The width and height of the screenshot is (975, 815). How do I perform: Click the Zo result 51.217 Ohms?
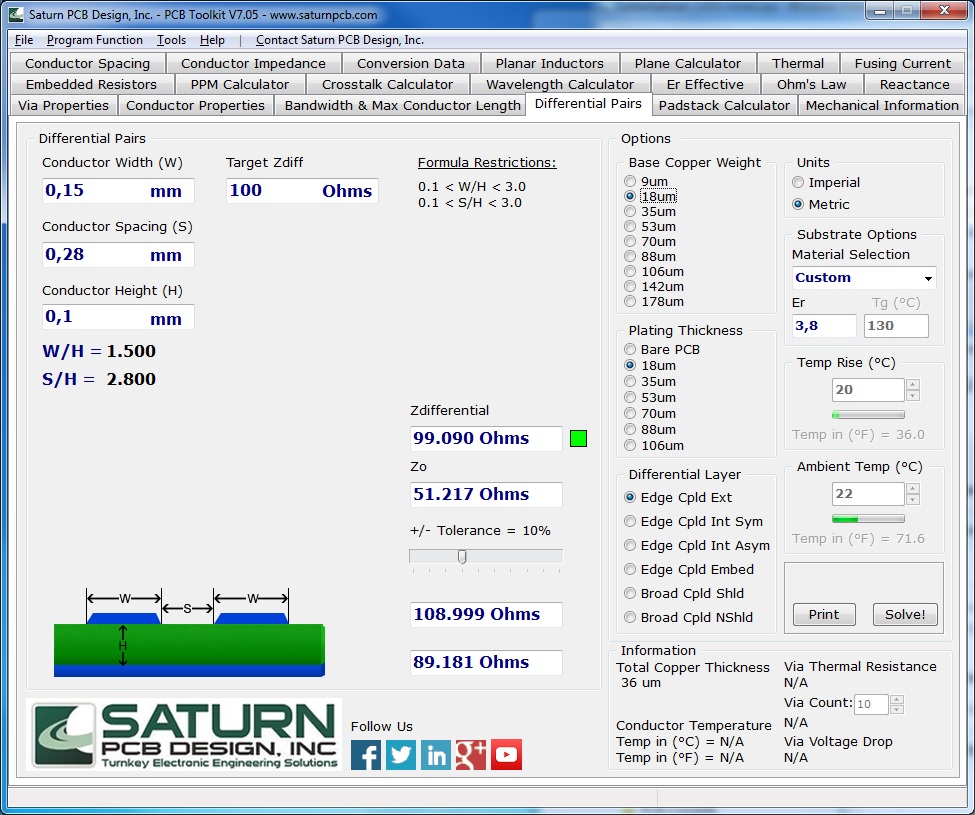coord(486,494)
